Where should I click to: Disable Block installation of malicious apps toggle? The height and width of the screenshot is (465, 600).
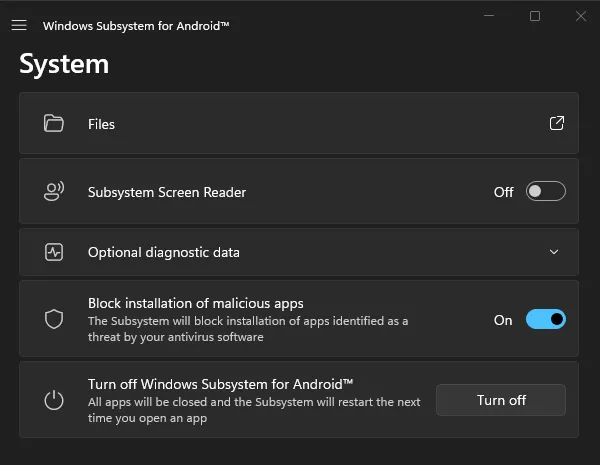point(546,319)
